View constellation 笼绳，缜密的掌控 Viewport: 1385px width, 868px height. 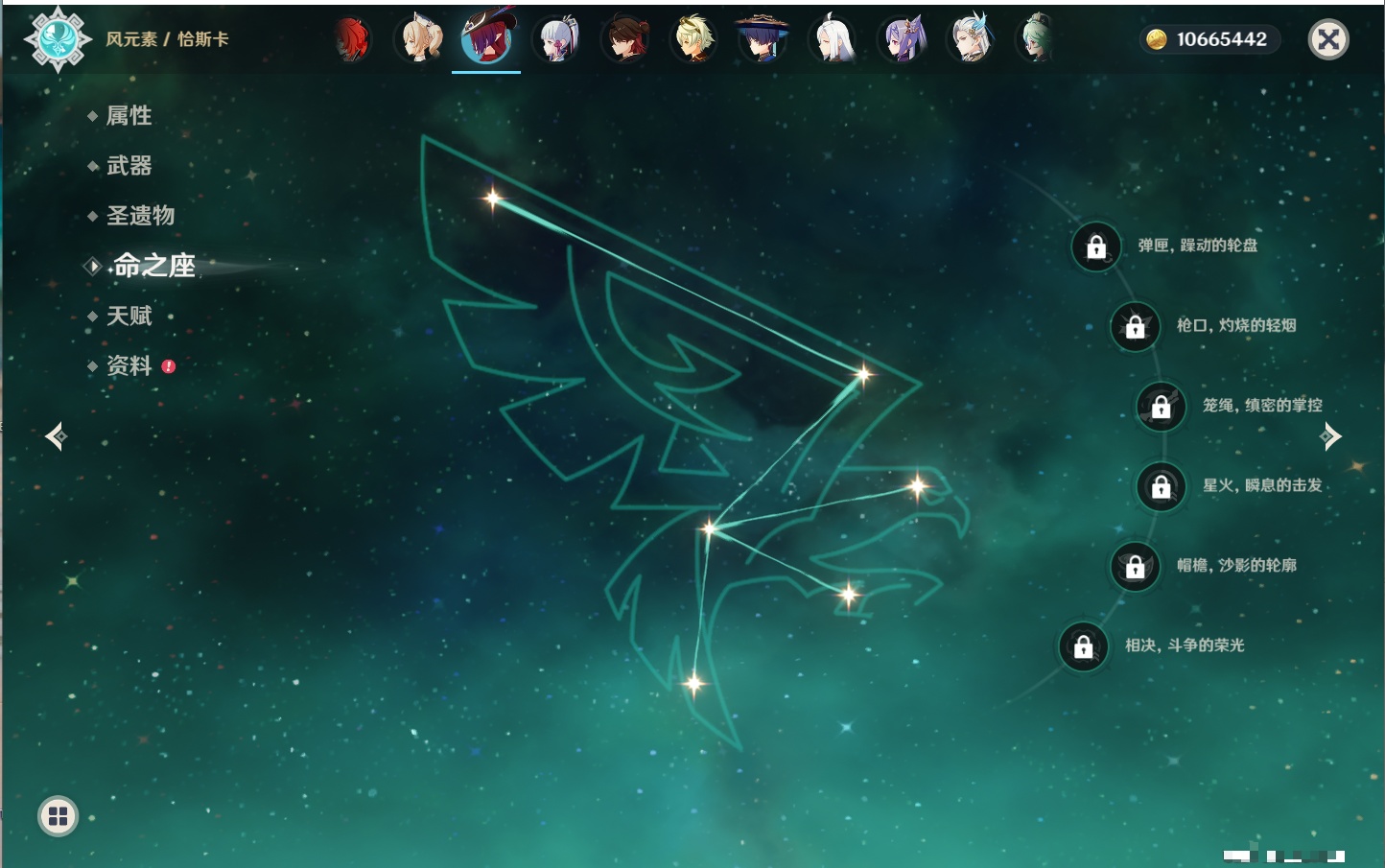click(1262, 405)
